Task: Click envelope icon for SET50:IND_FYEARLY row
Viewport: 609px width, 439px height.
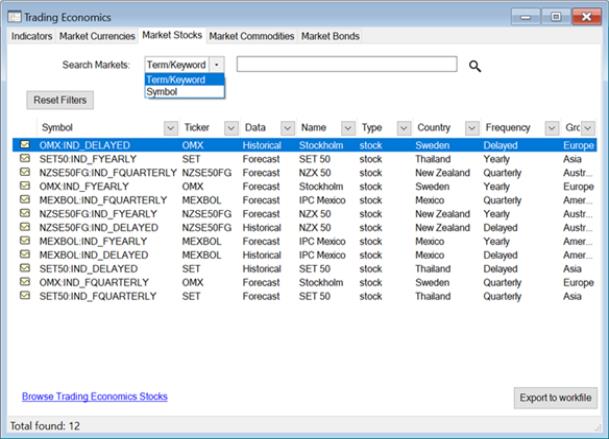Action: (x=25, y=159)
